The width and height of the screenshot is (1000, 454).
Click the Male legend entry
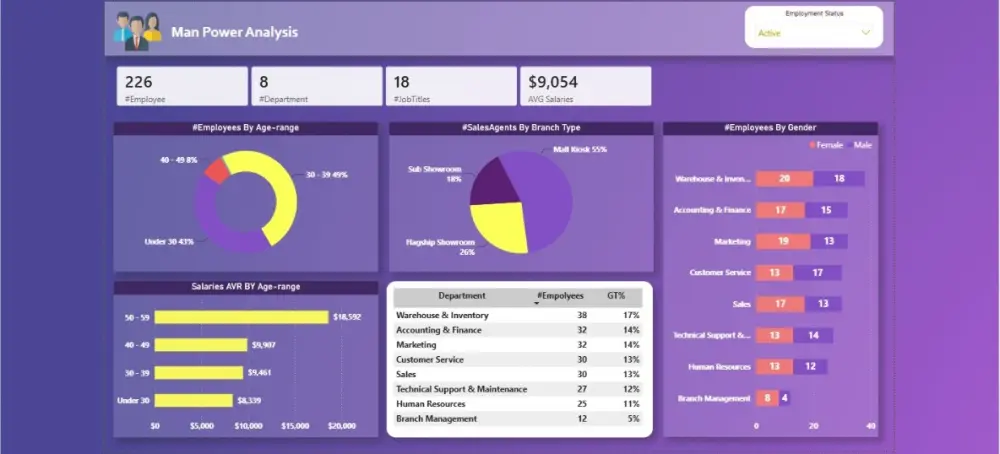[x=862, y=145]
